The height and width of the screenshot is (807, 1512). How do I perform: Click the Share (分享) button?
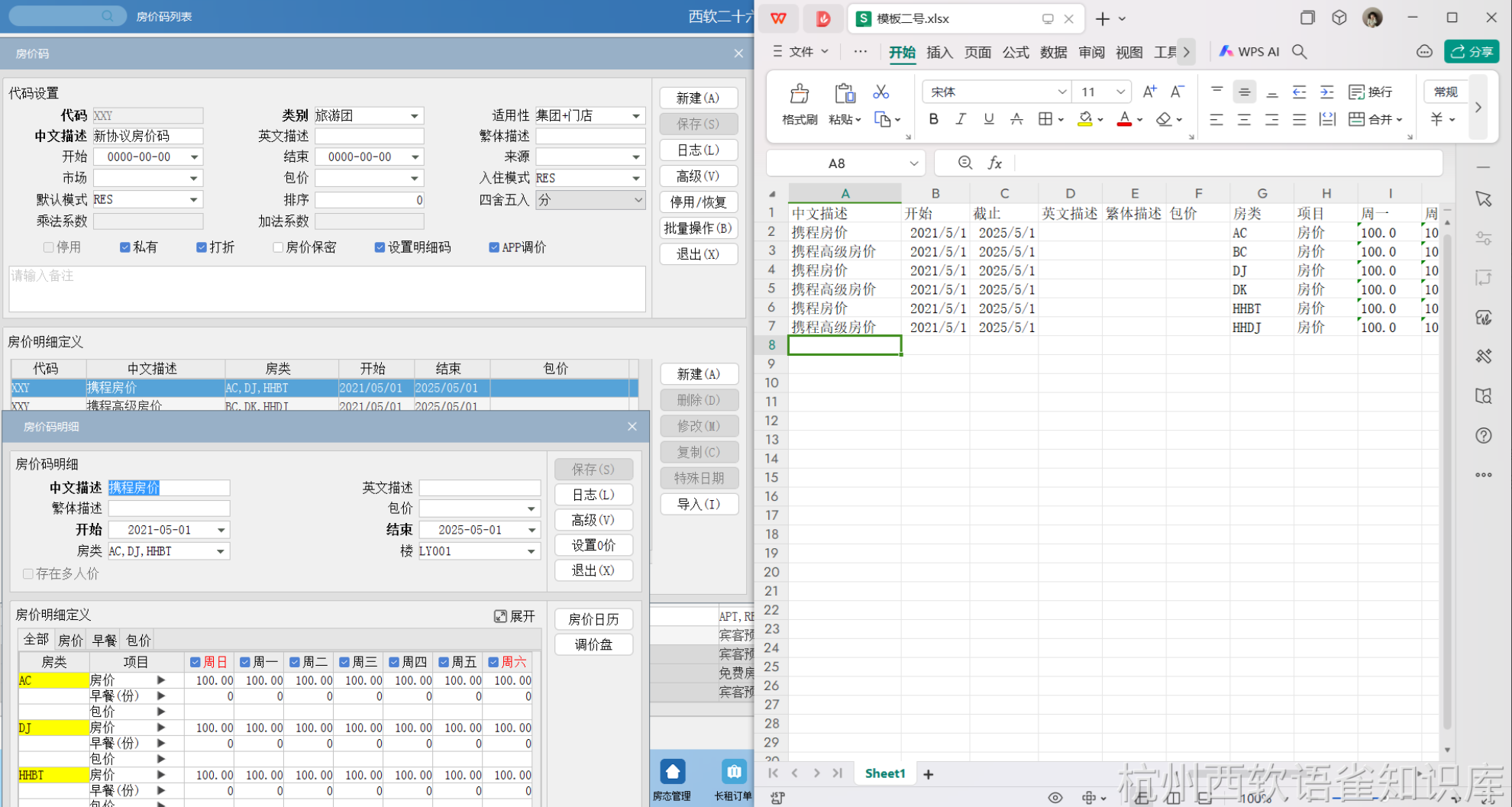coord(1472,52)
